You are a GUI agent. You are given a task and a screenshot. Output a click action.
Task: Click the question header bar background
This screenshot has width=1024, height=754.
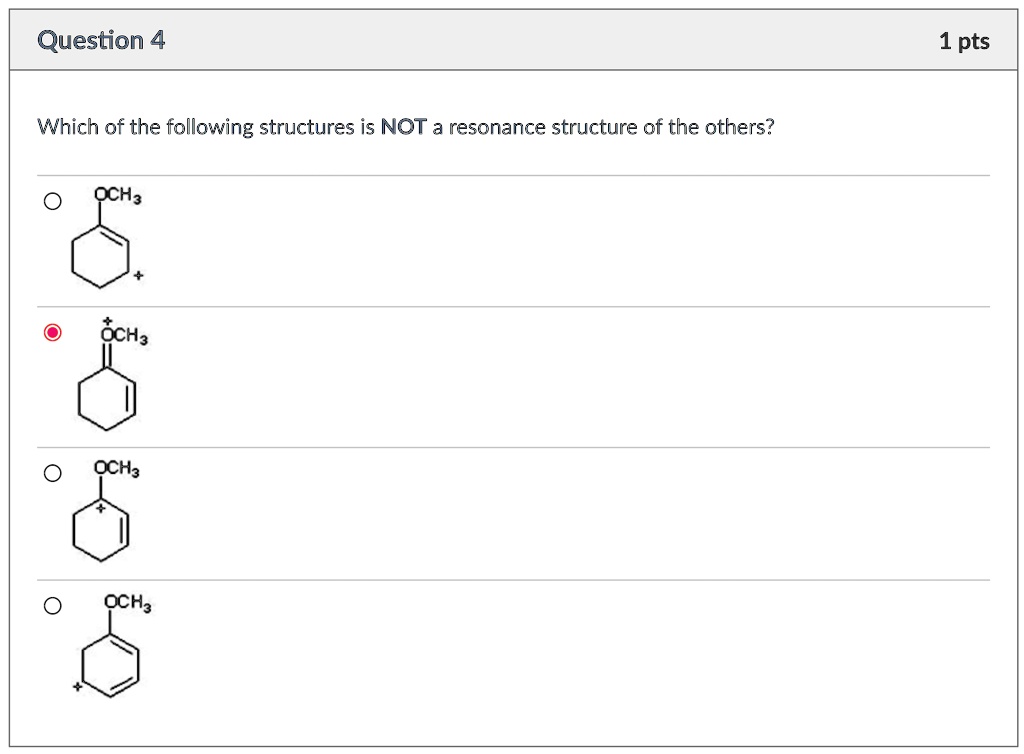click(x=500, y=40)
